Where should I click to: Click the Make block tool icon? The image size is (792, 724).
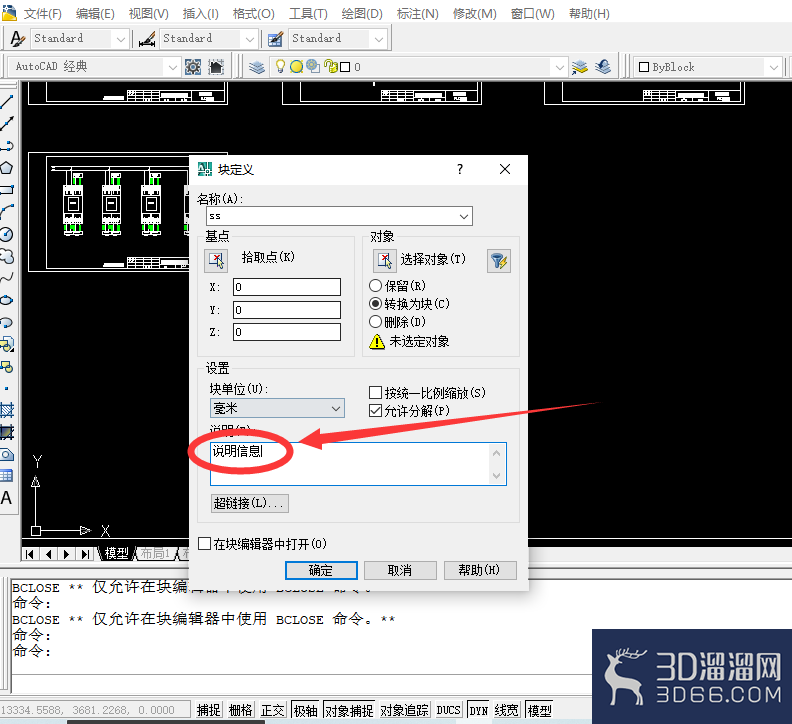(x=7, y=367)
